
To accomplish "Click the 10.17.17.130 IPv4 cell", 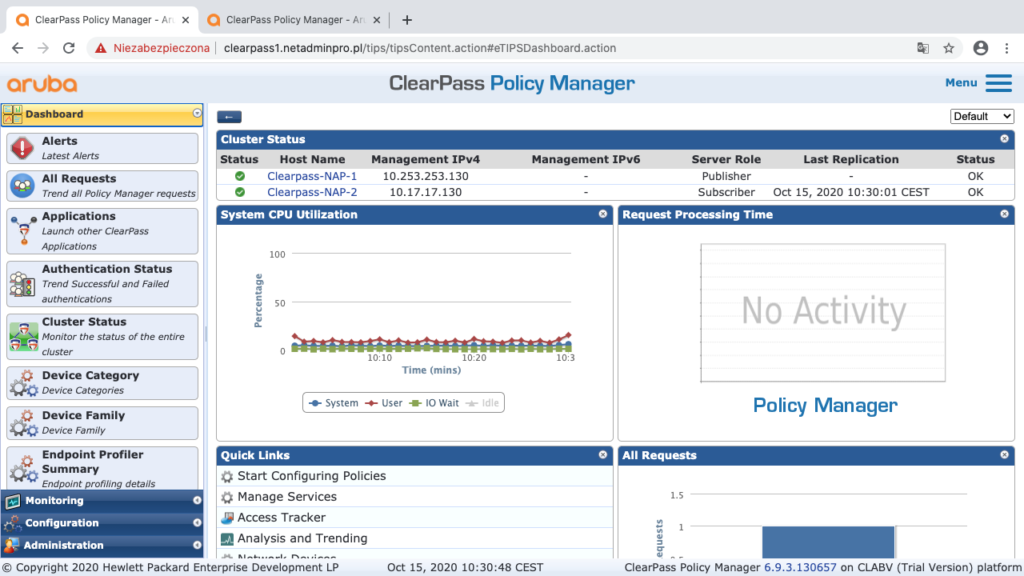I will tap(426, 192).
